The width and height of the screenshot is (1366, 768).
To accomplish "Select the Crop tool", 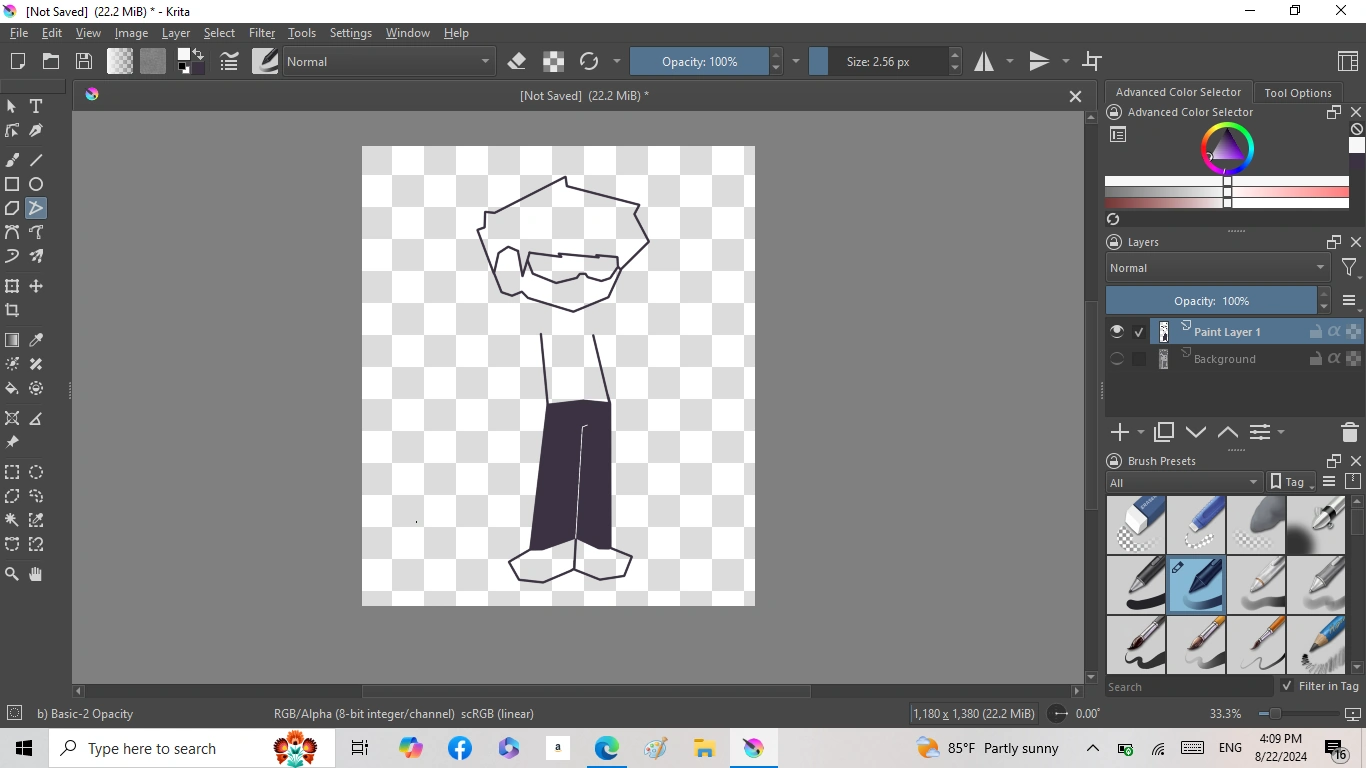I will pyautogui.click(x=12, y=310).
